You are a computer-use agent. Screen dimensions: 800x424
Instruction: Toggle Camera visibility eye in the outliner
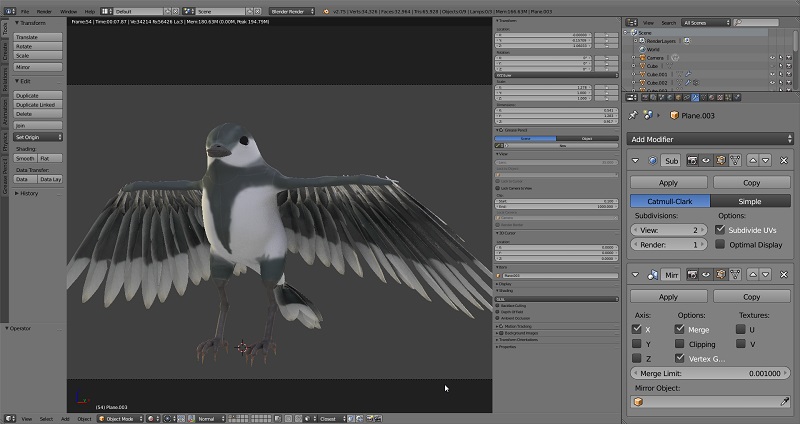click(x=772, y=58)
